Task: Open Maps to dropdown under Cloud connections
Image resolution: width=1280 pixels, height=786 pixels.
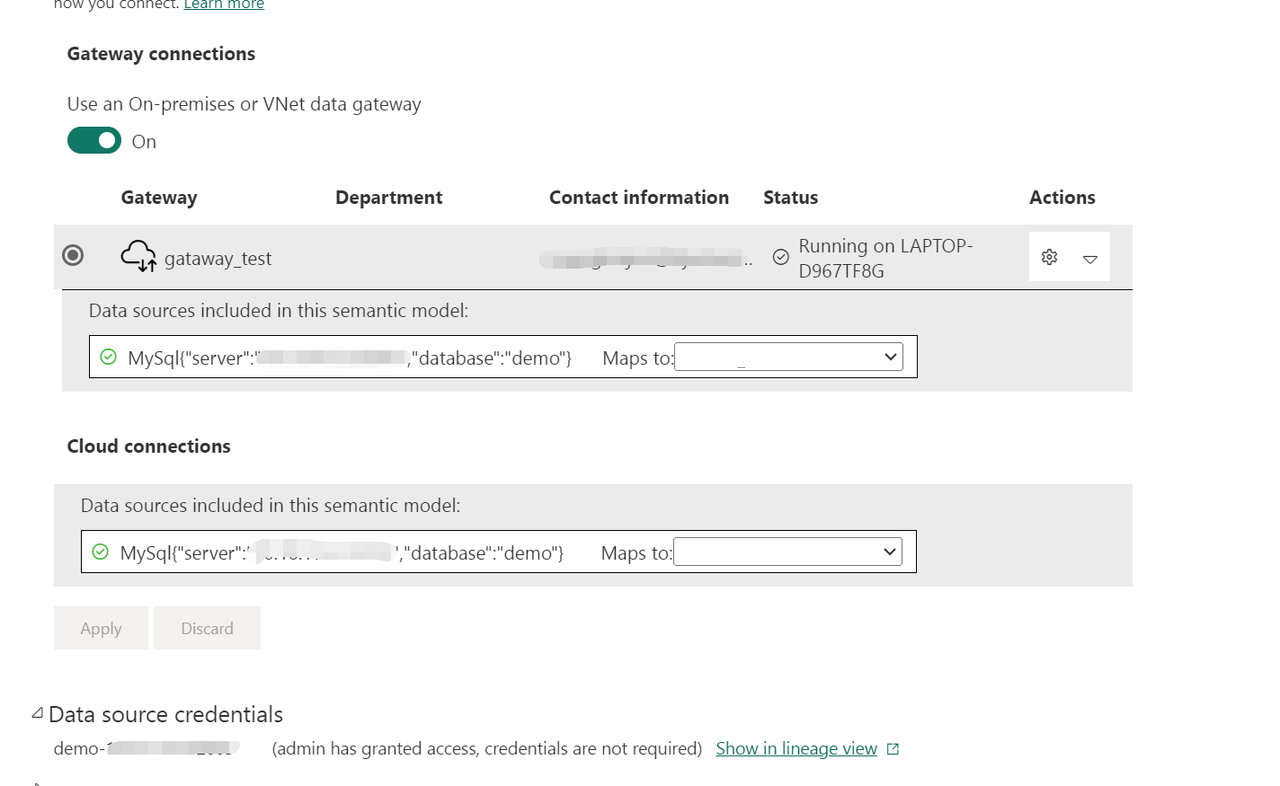Action: click(787, 552)
